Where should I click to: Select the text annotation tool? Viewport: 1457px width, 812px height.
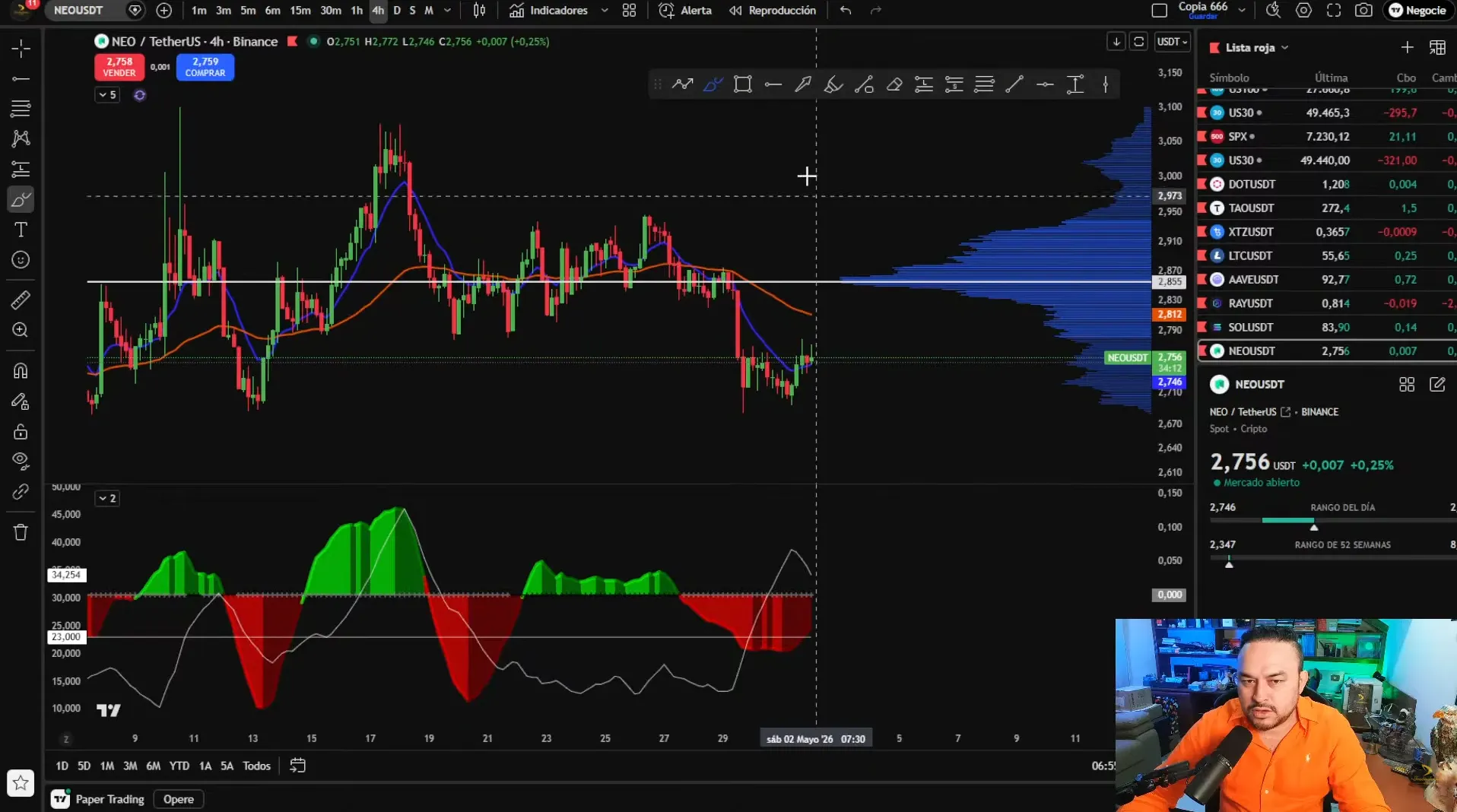(21, 230)
